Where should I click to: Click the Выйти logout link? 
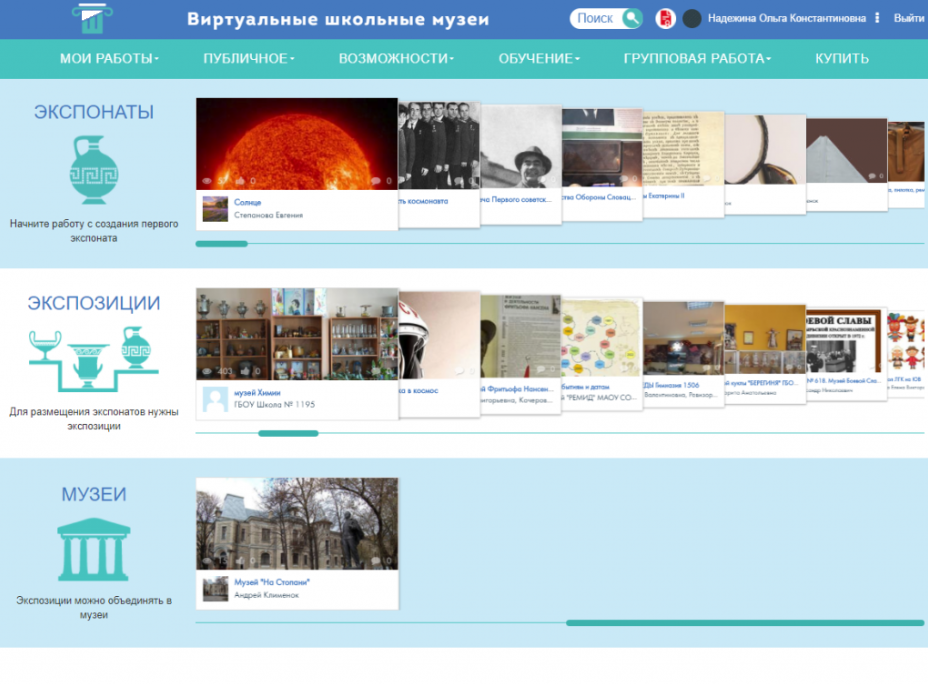(908, 18)
